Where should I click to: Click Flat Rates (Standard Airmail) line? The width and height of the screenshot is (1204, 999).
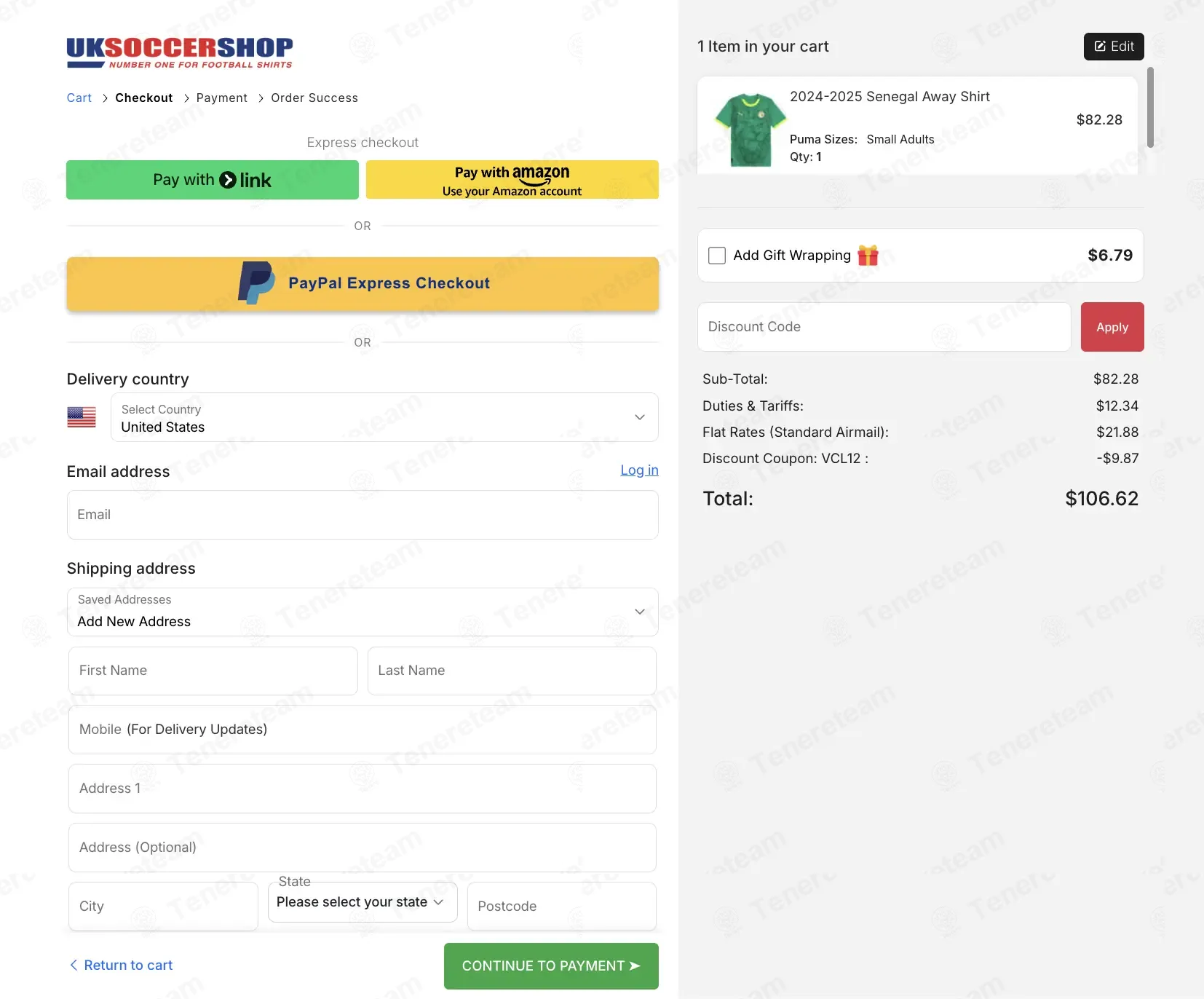coord(920,433)
